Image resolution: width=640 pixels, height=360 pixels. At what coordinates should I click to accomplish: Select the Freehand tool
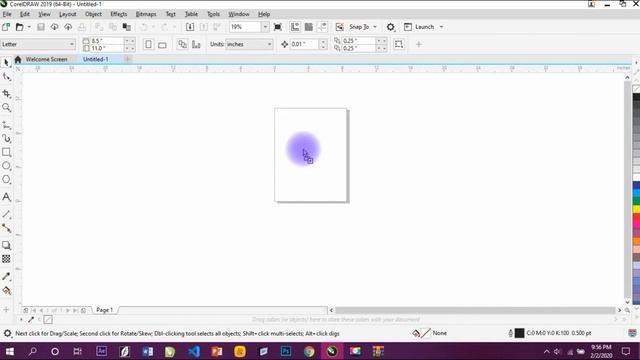(x=6, y=125)
